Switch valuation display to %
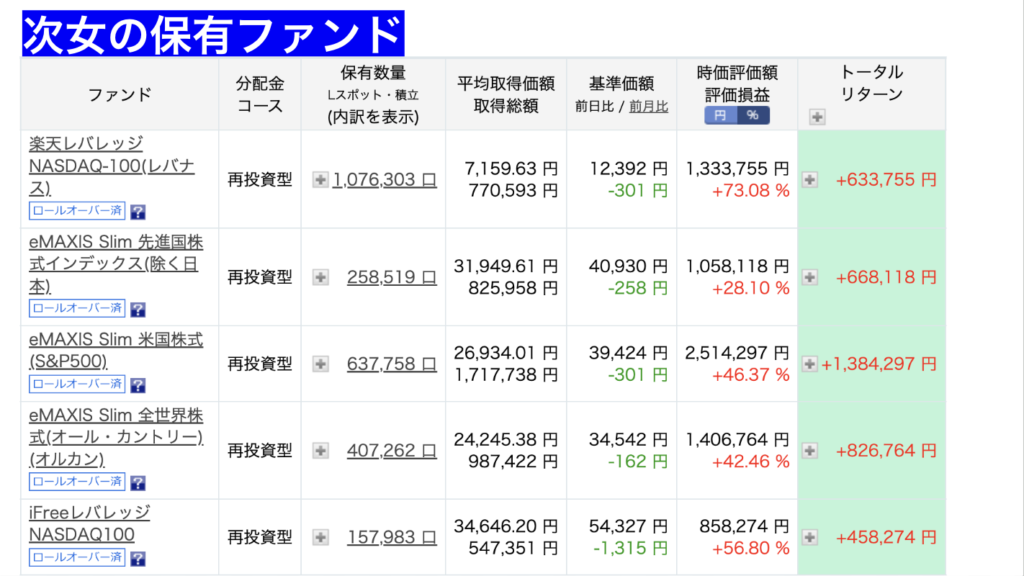 752,115
